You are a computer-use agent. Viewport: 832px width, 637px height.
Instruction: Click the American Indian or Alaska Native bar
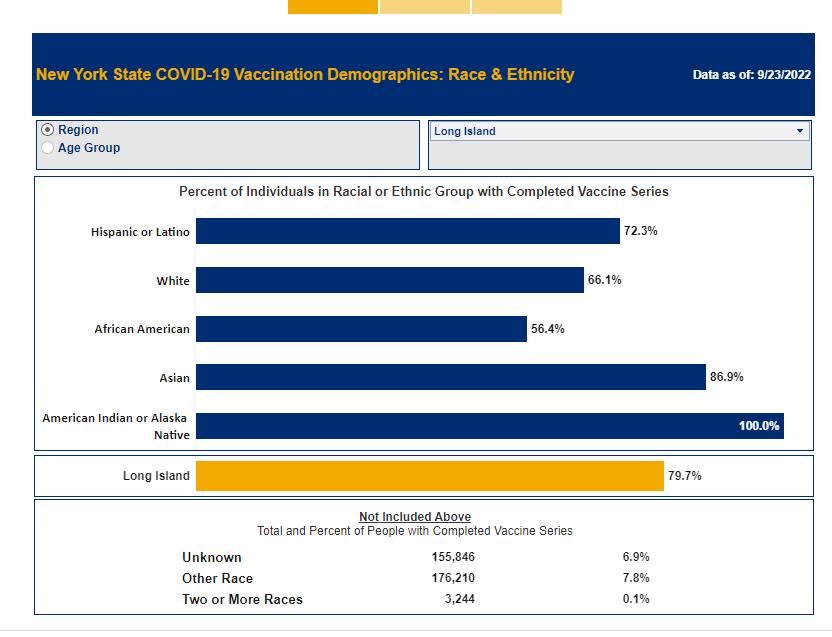[490, 426]
